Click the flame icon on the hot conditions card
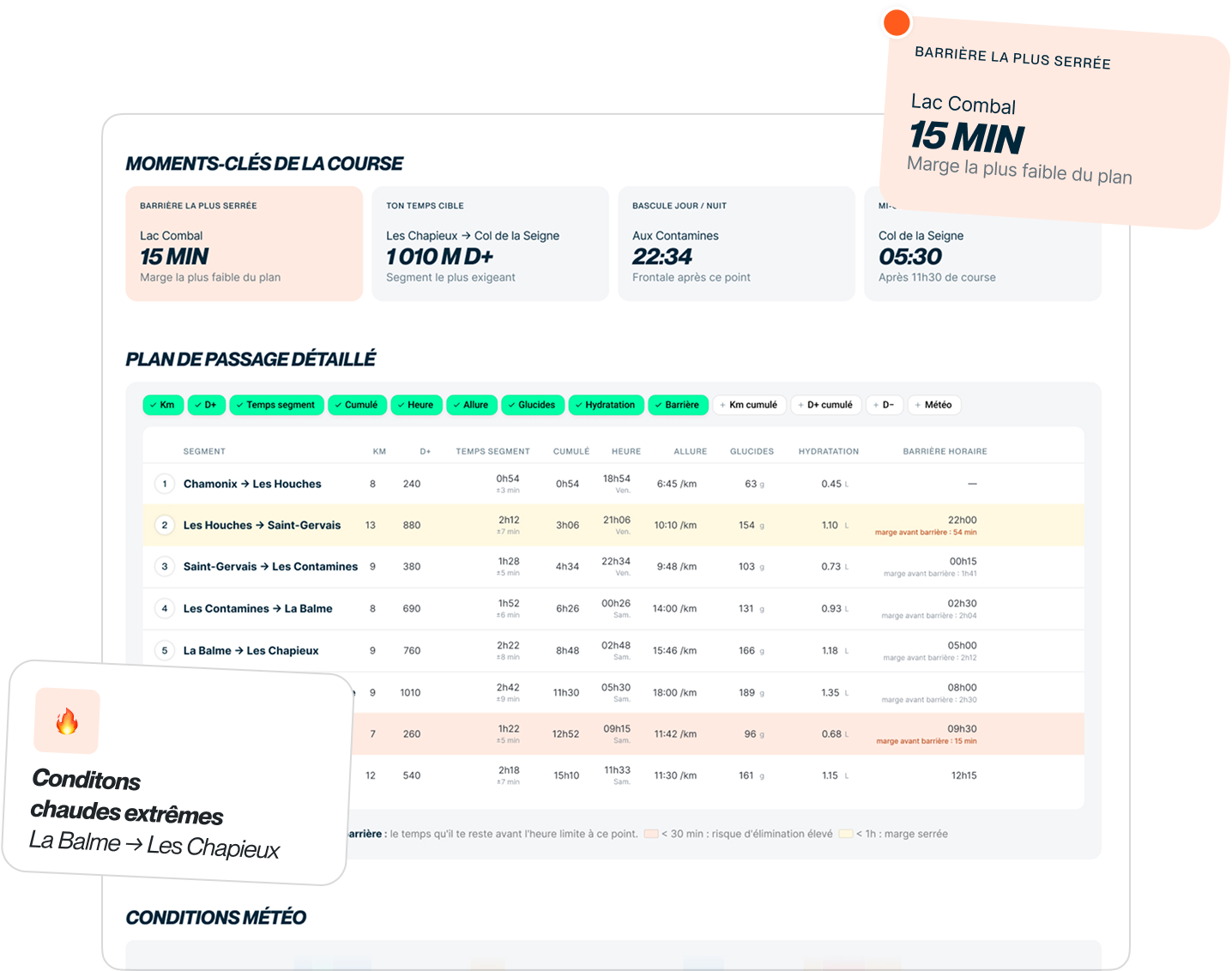1232x971 pixels. tap(67, 721)
